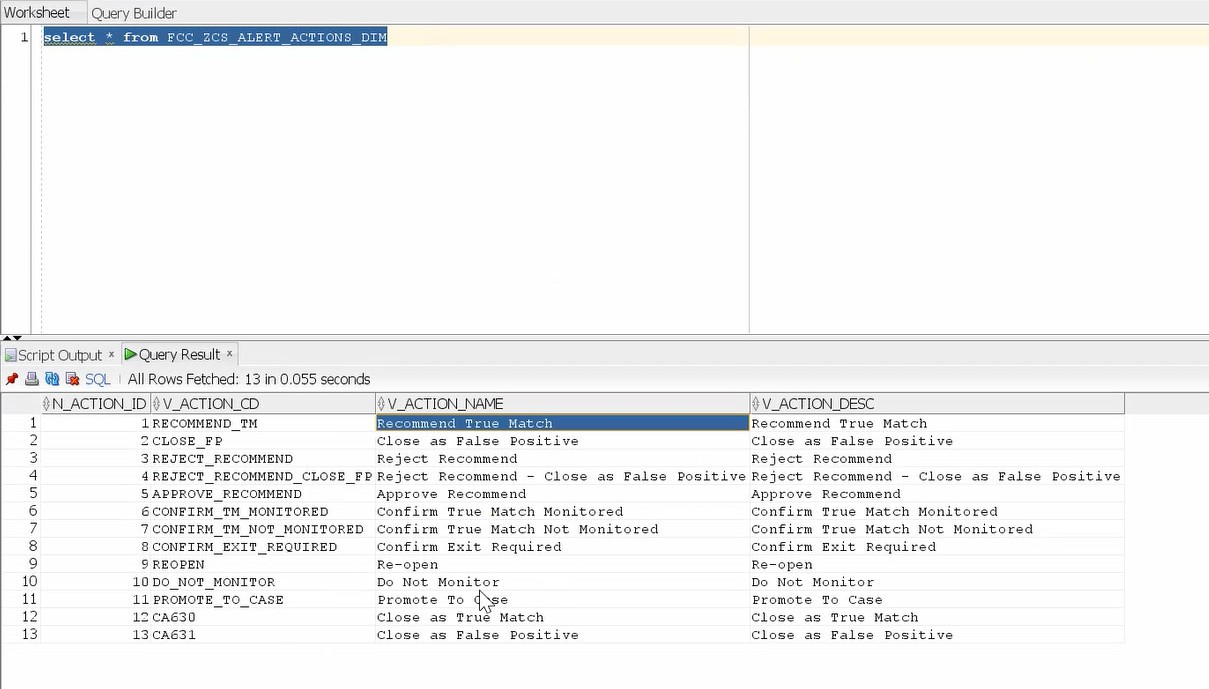Close the Script Output tab

point(111,354)
